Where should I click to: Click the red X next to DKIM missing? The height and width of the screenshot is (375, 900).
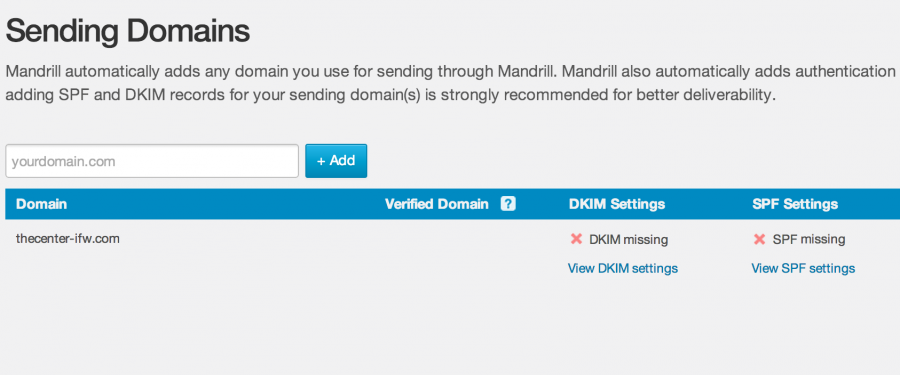576,239
